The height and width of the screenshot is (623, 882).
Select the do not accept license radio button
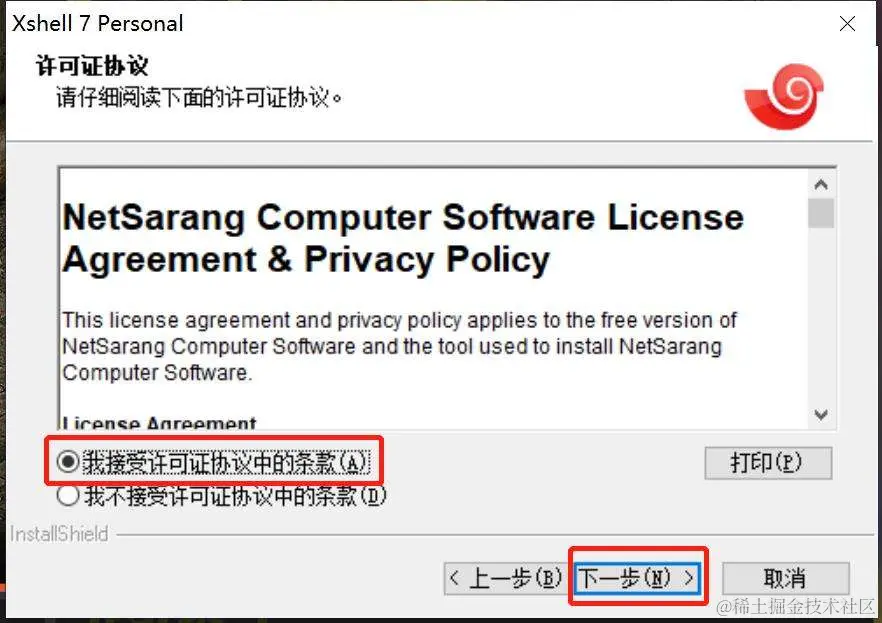(68, 496)
